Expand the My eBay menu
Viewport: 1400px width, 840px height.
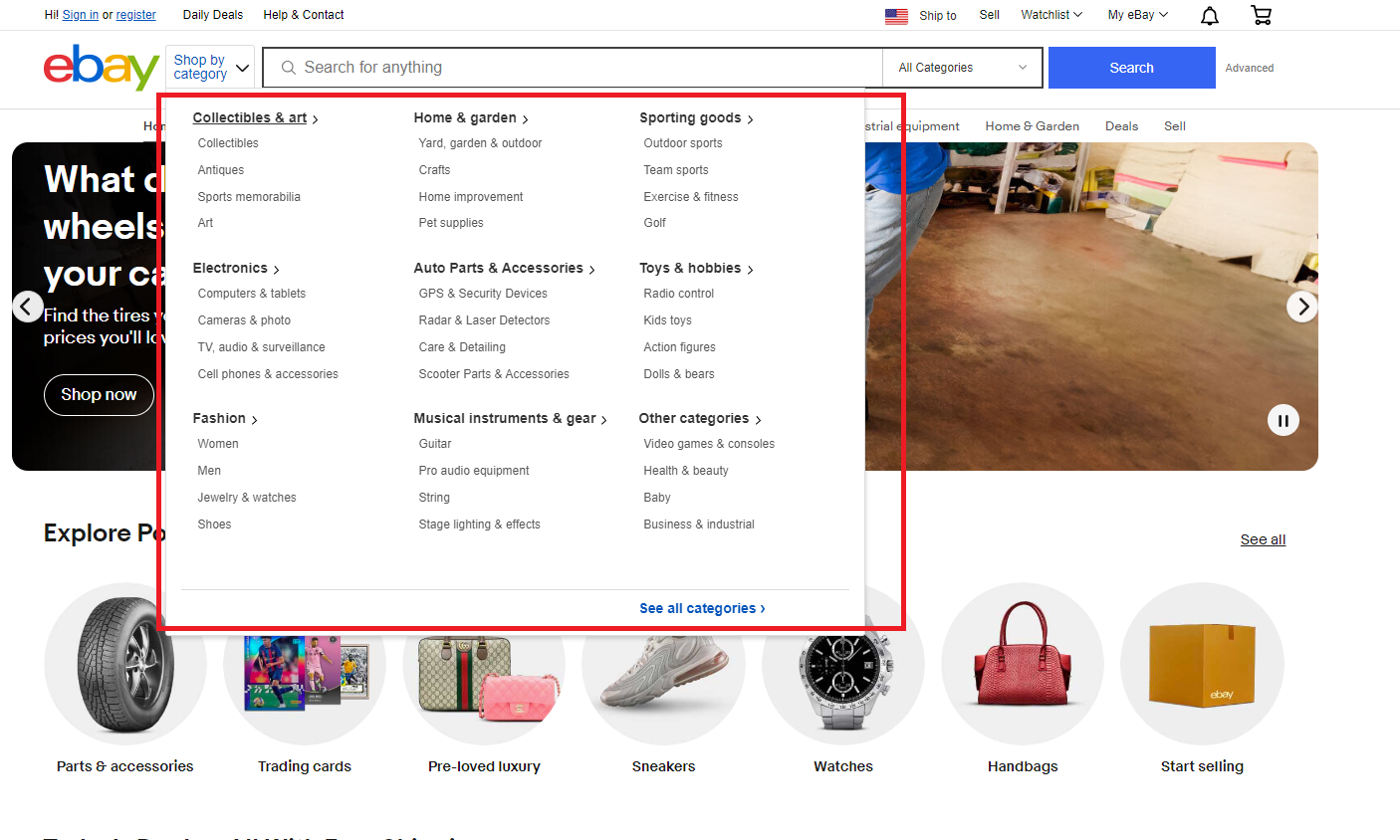pyautogui.click(x=1138, y=15)
